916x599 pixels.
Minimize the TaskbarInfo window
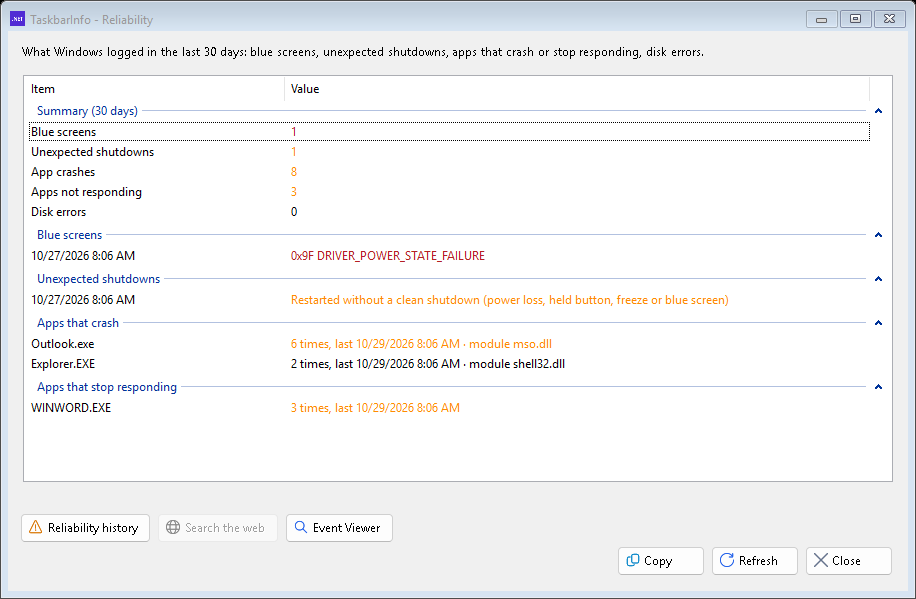(x=821, y=19)
